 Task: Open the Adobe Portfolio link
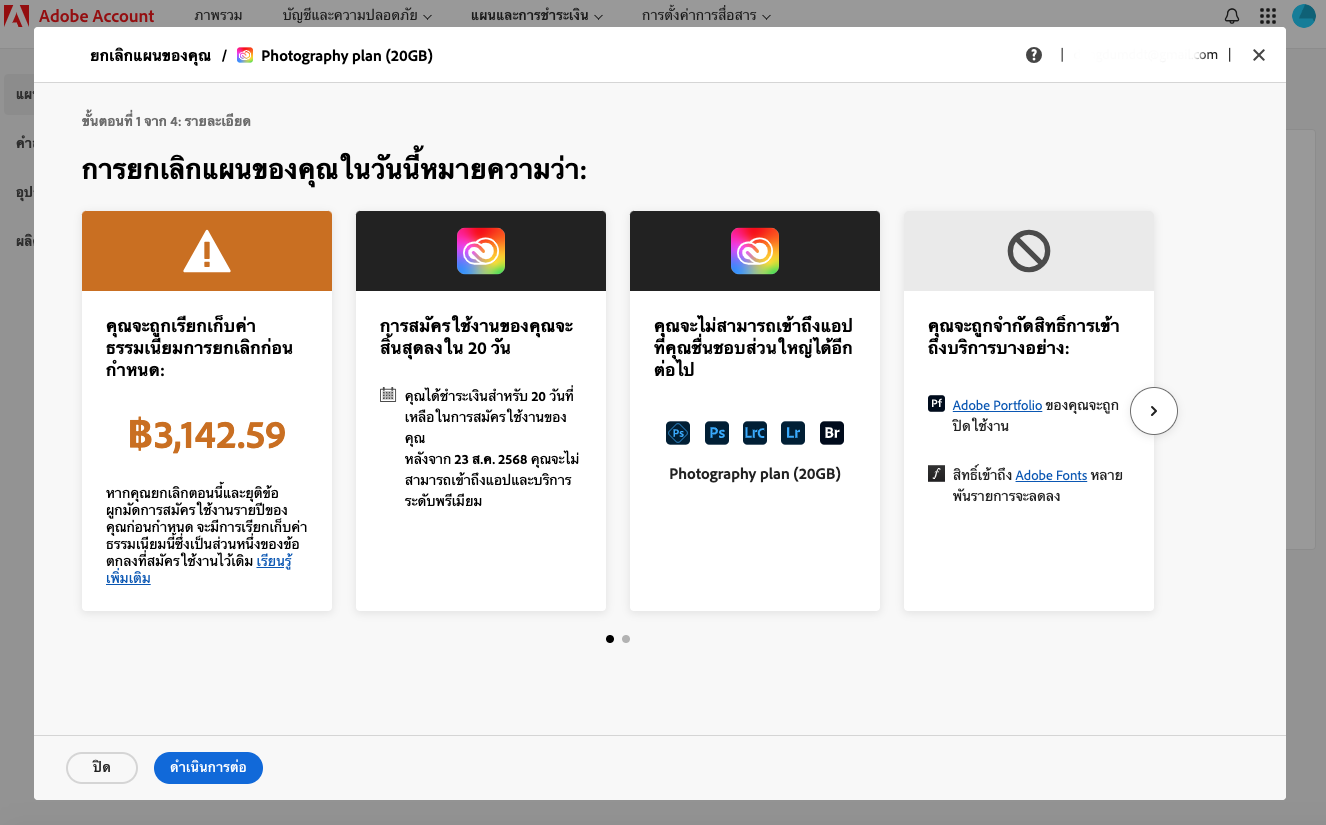[997, 405]
